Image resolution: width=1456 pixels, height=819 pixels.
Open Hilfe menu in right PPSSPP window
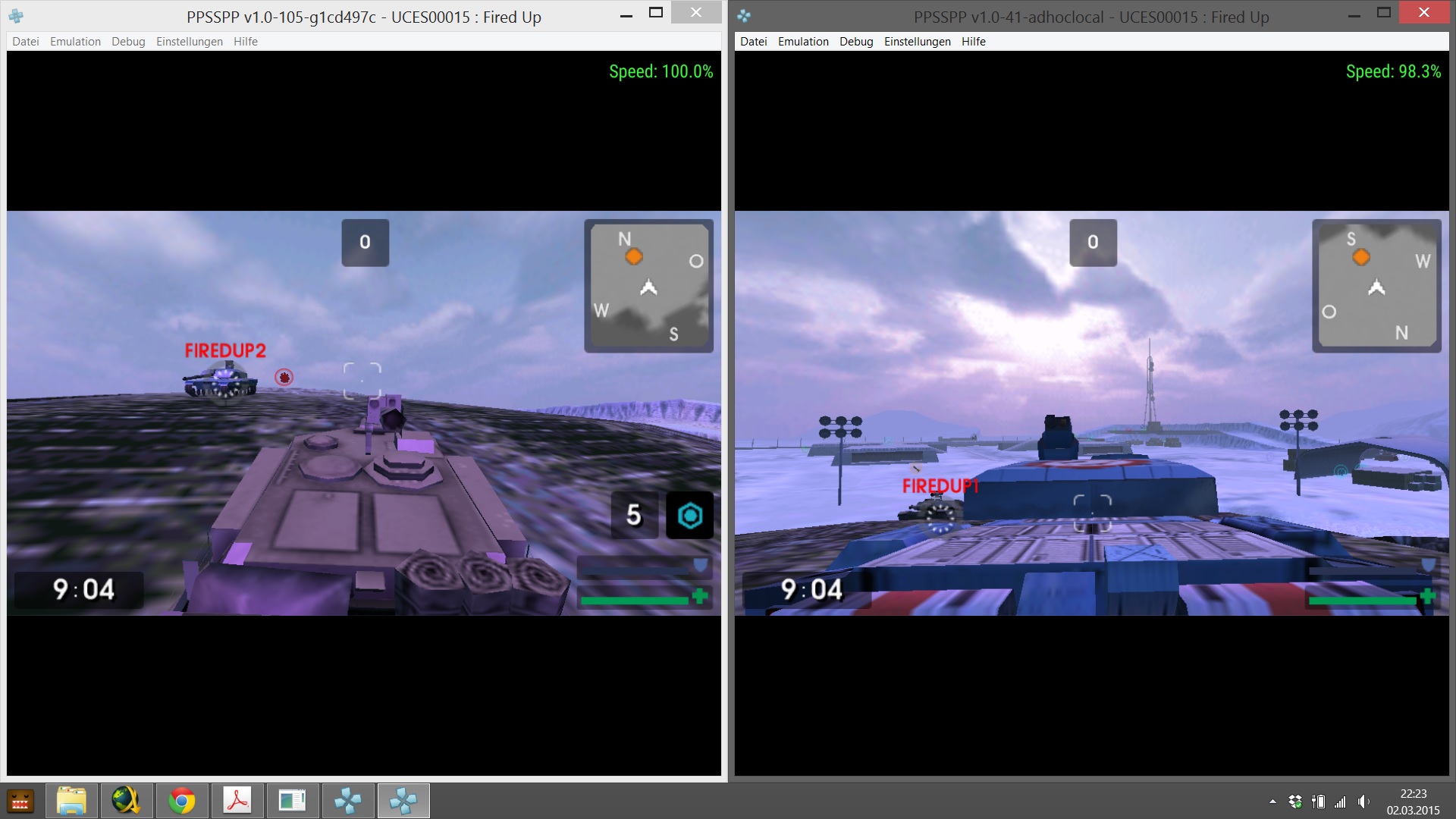click(x=974, y=42)
